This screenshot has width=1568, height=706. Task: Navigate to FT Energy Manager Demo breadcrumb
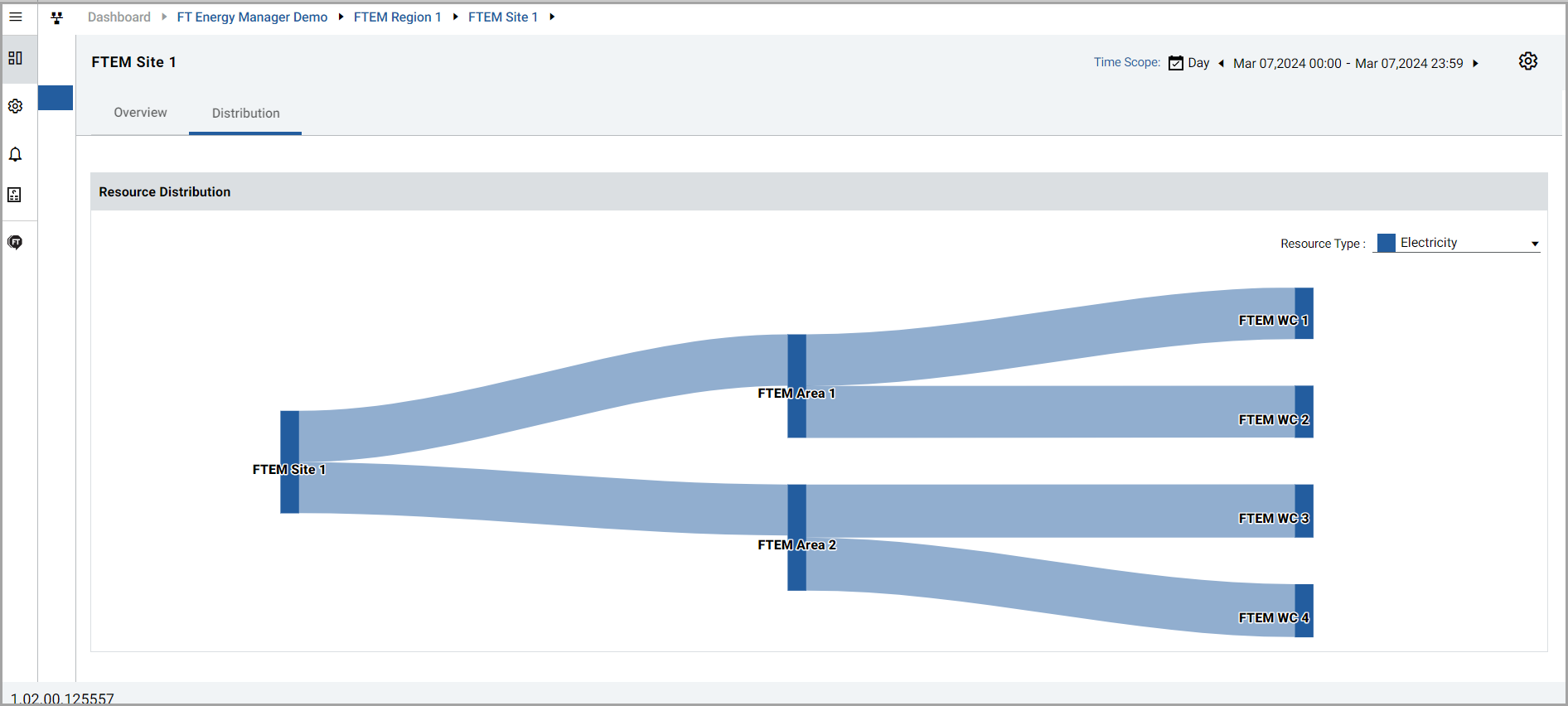[252, 17]
